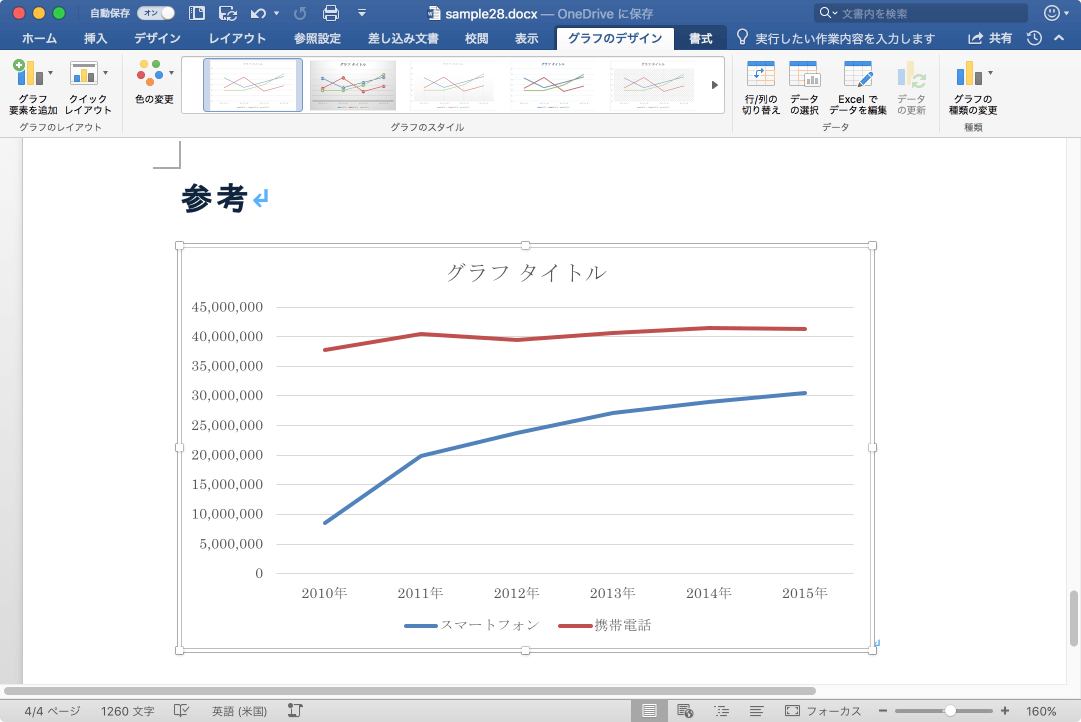This screenshot has width=1081, height=722.
Task: Switch to the デザイン tab
Action: 157,39
